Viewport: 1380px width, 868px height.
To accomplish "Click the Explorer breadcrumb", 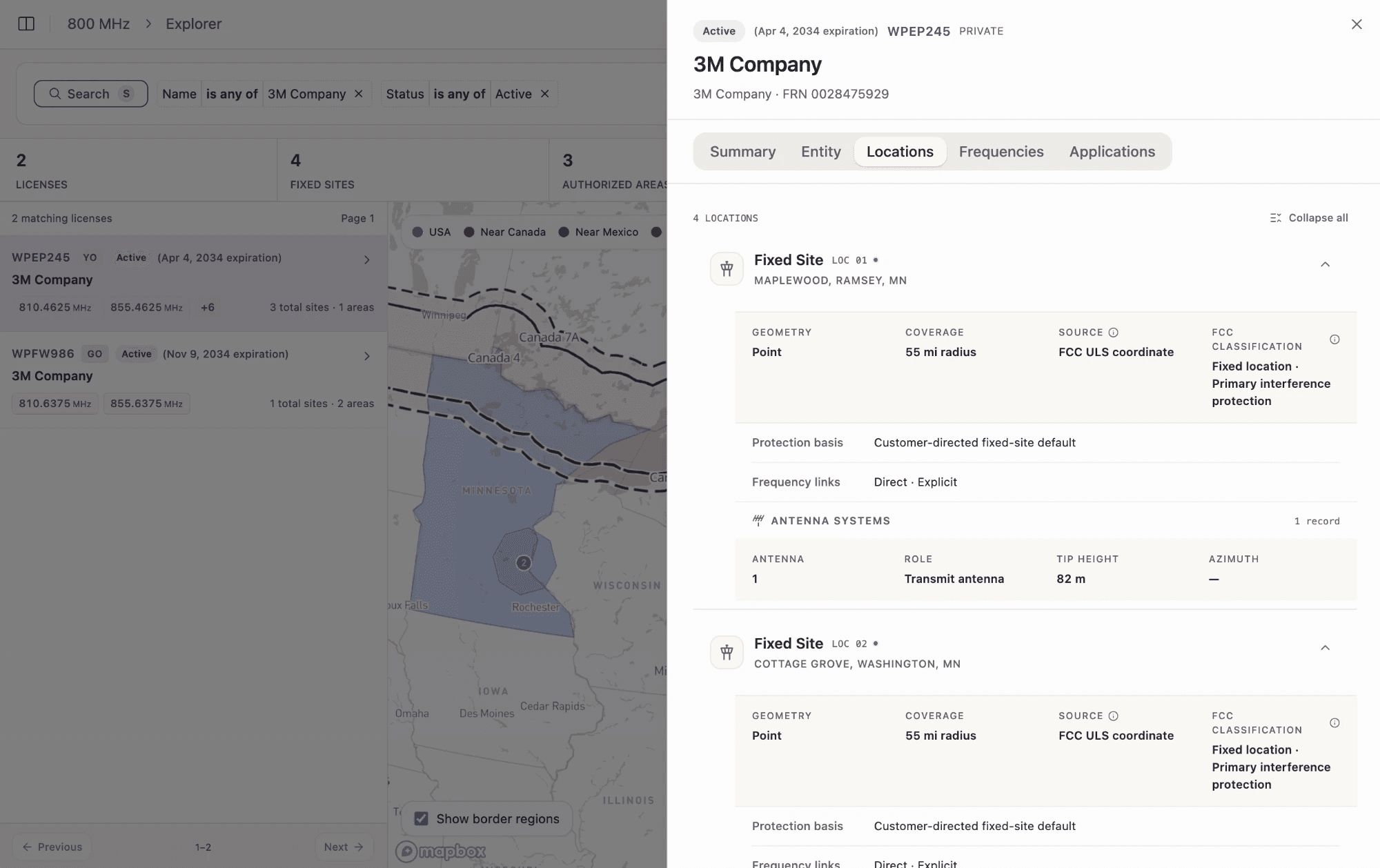I will point(193,24).
